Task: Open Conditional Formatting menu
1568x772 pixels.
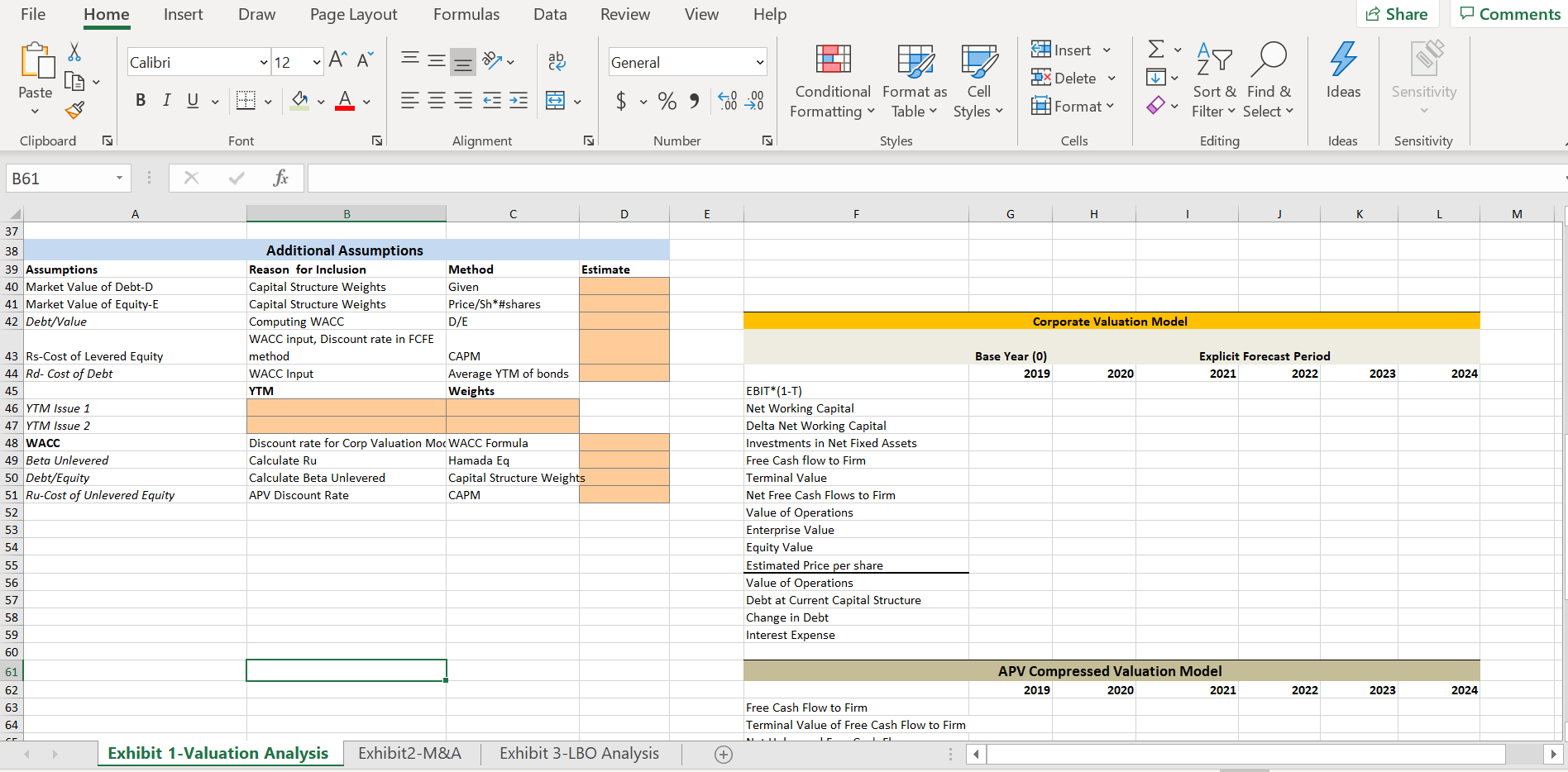Action: coord(832,81)
